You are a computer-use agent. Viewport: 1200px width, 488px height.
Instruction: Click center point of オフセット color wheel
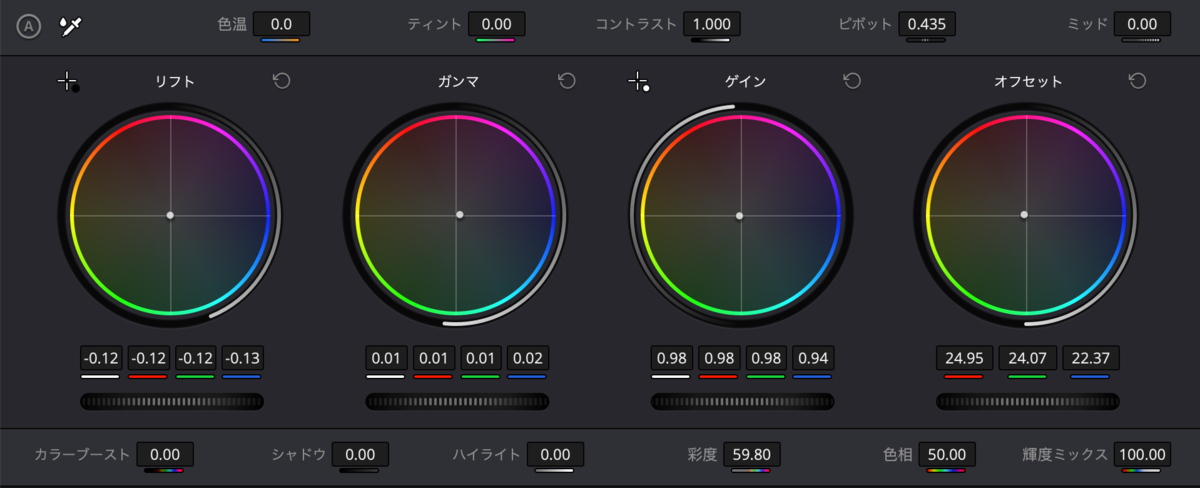[1025, 215]
